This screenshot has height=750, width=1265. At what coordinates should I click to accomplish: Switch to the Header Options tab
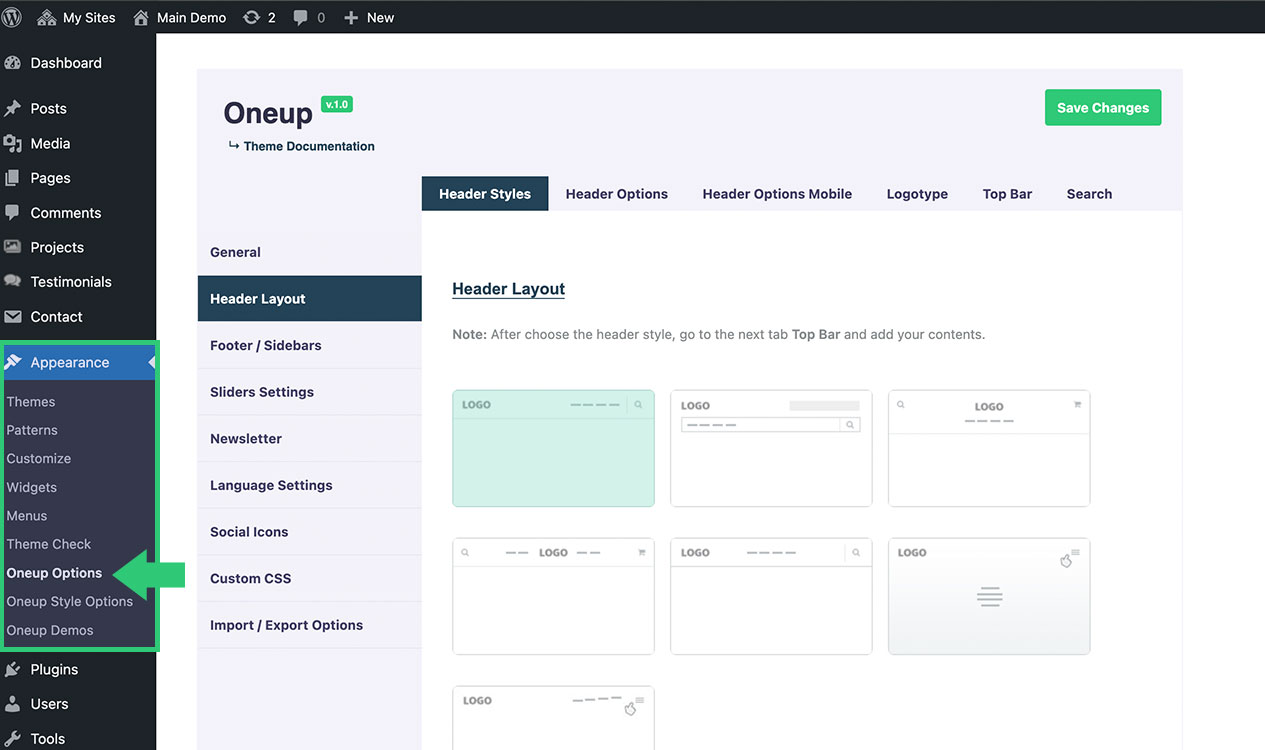point(616,194)
